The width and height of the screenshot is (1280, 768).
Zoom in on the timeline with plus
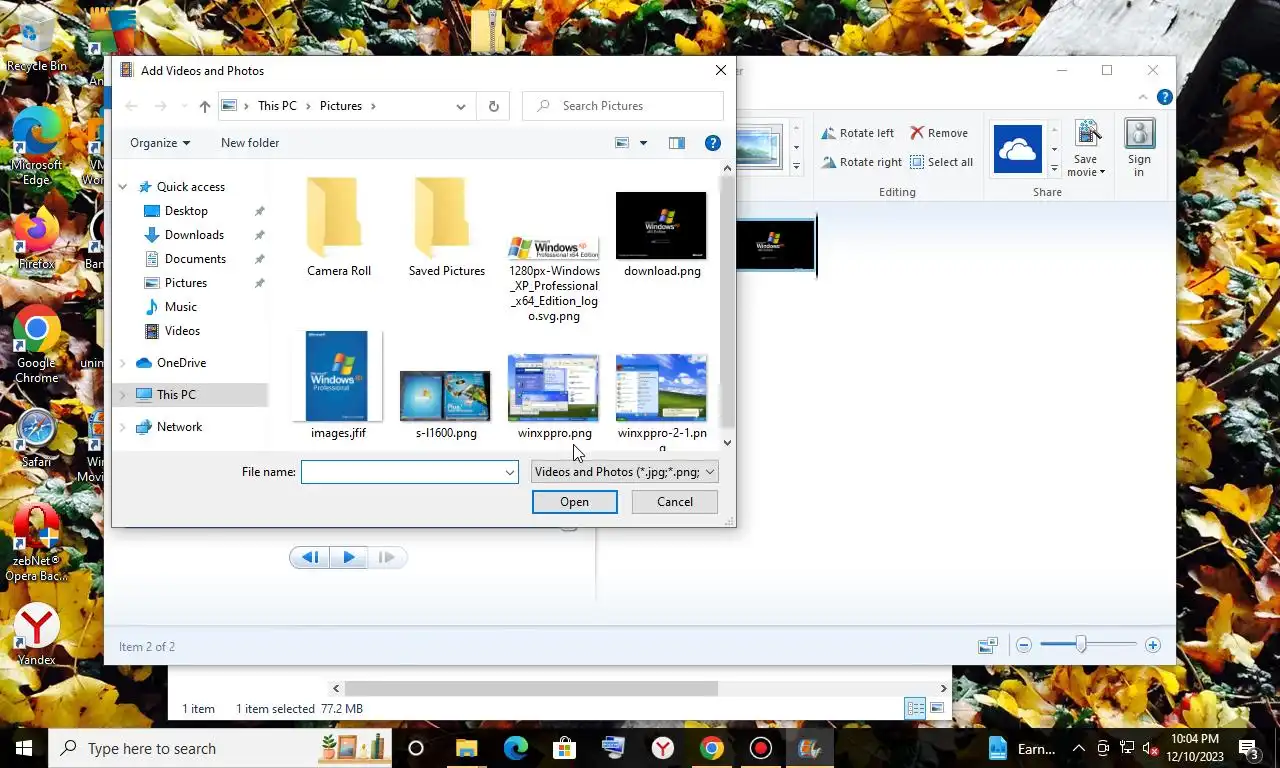[x=1153, y=646]
